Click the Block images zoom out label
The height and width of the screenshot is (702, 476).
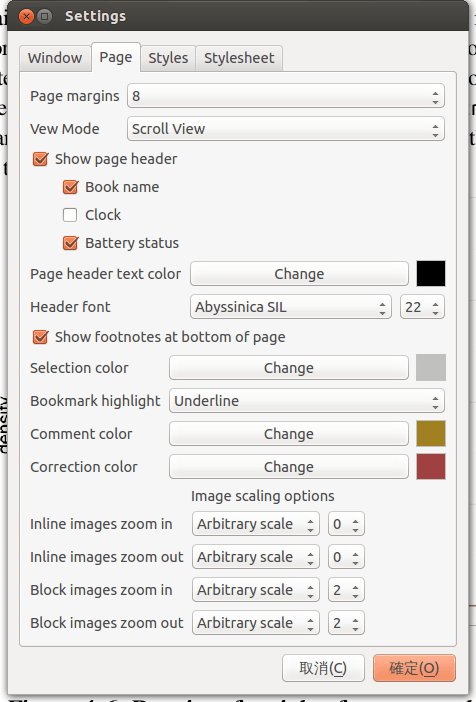[107, 623]
